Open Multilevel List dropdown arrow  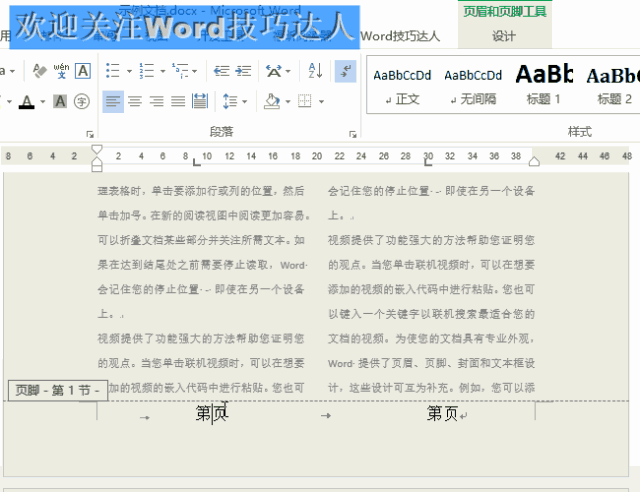(194, 71)
